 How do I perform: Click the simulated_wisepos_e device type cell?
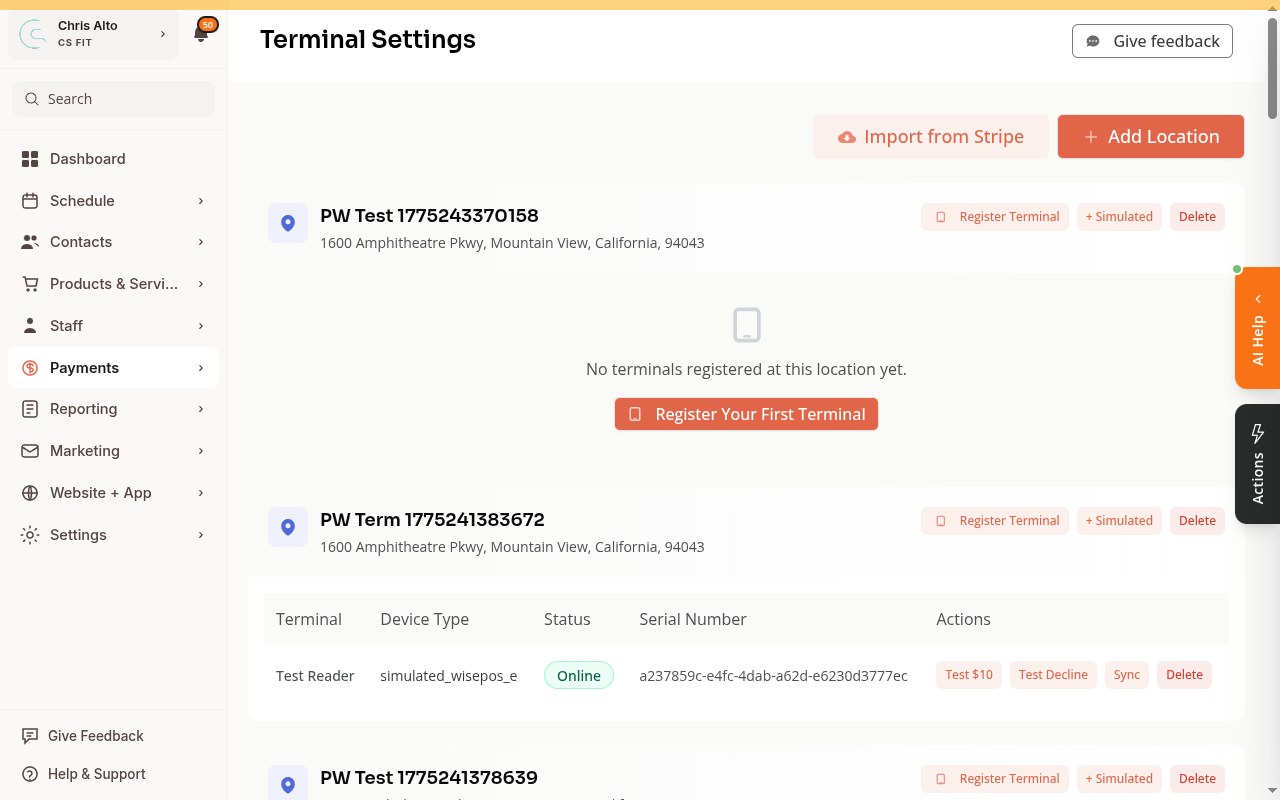(449, 676)
